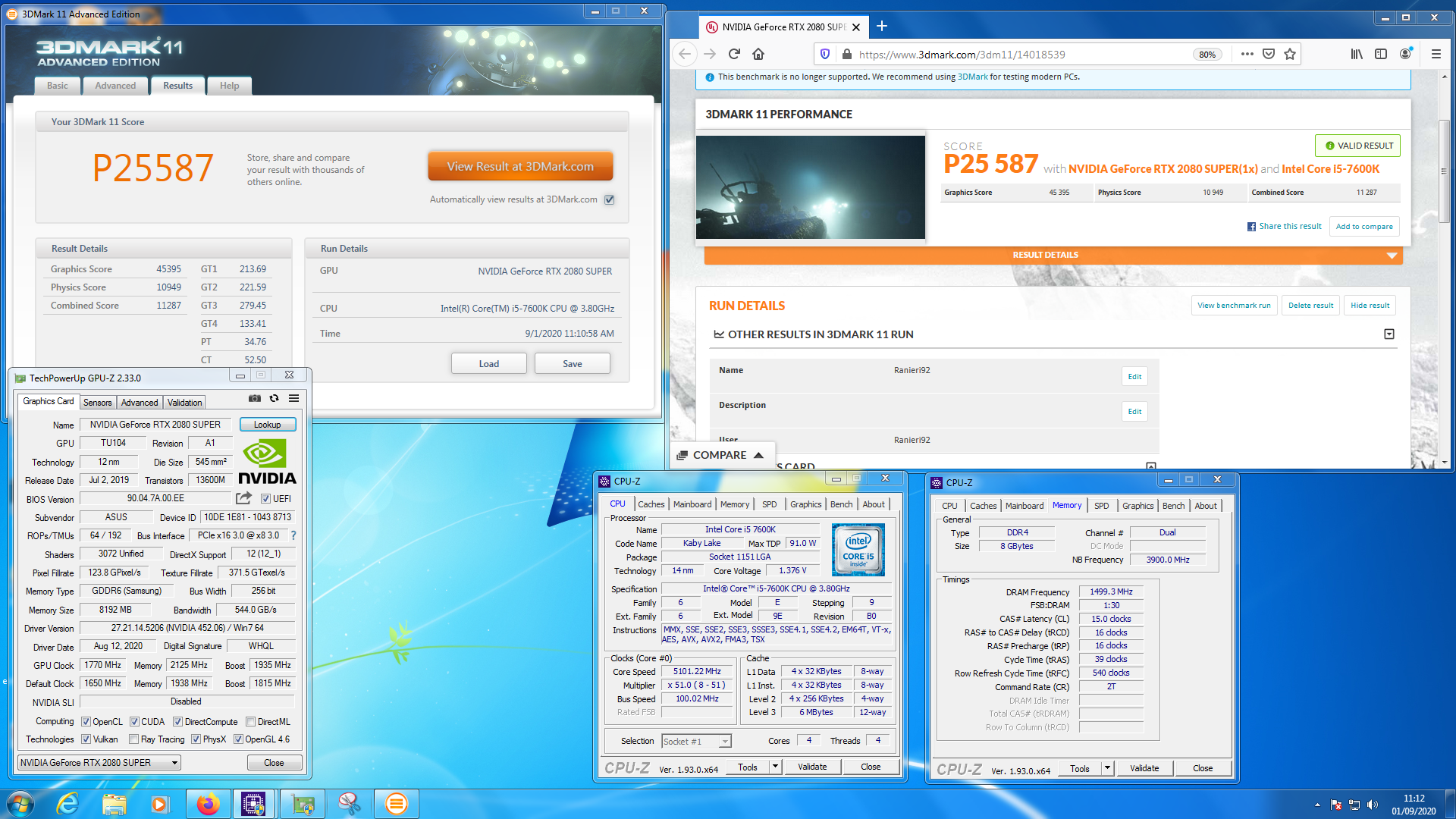Open Tools dropdown arrow in Memory window
Image resolution: width=1456 pixels, height=819 pixels.
[x=1107, y=768]
